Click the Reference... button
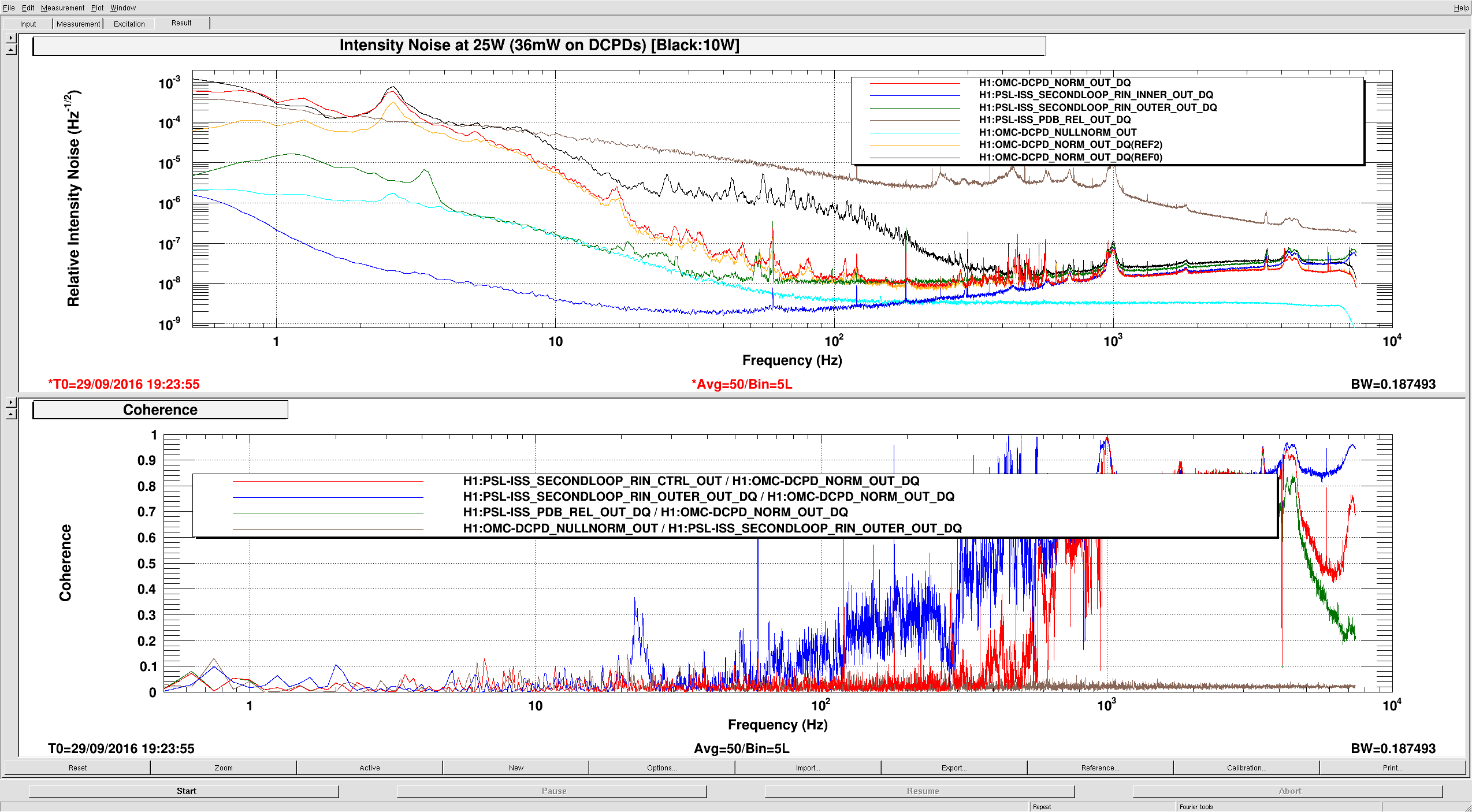Image resolution: width=1472 pixels, height=812 pixels. click(x=1100, y=768)
